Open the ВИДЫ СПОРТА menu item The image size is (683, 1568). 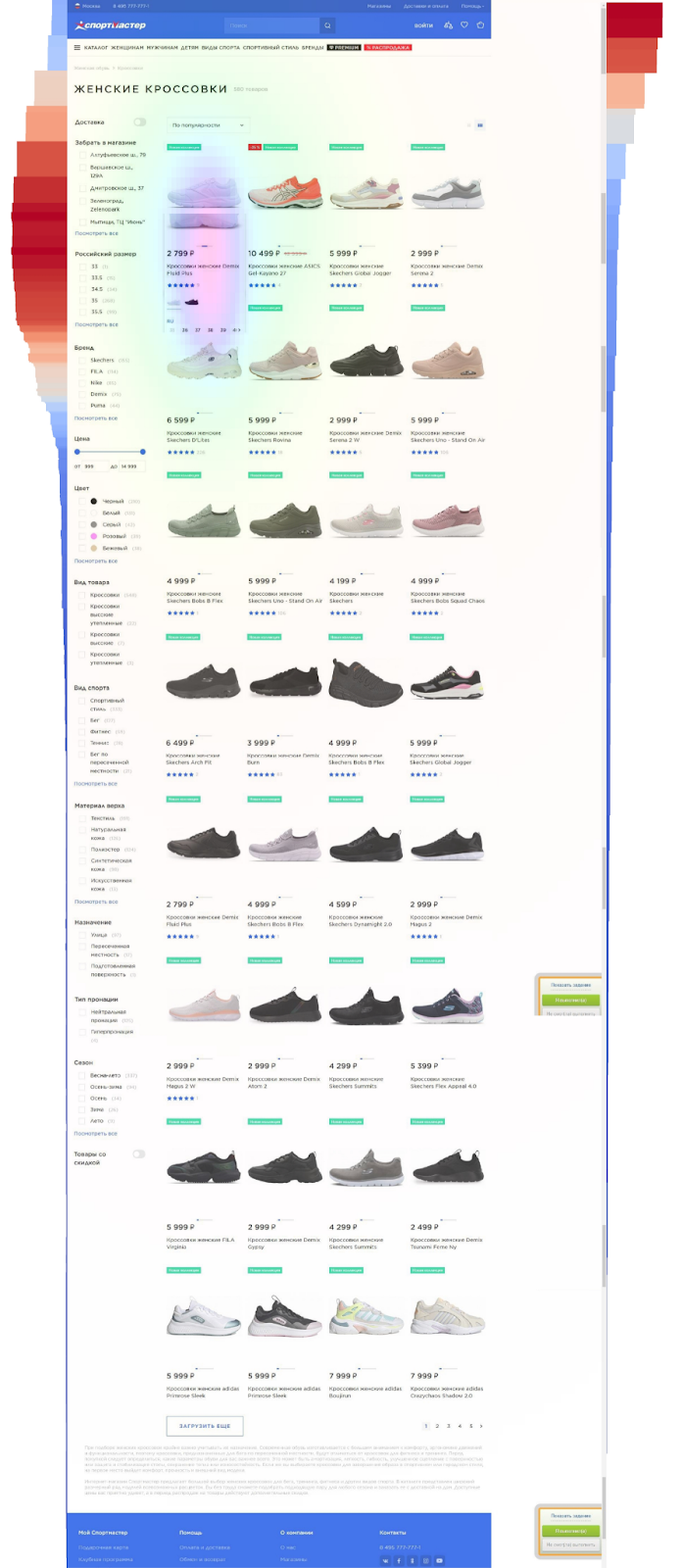pos(220,47)
